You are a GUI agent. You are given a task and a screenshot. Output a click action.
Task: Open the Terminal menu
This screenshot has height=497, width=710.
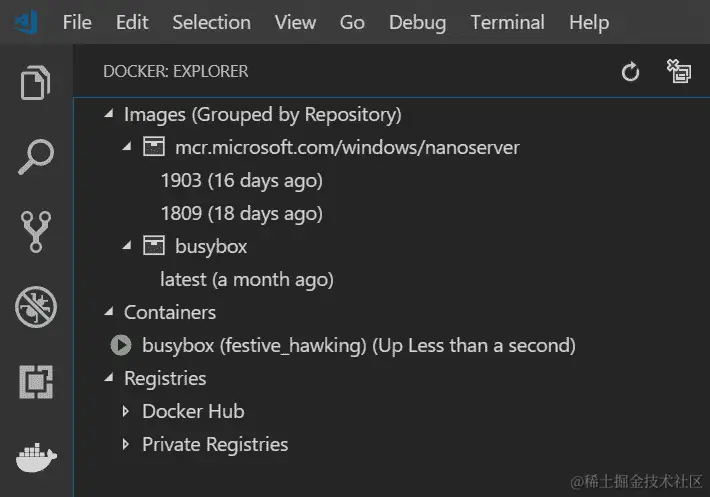(x=508, y=22)
